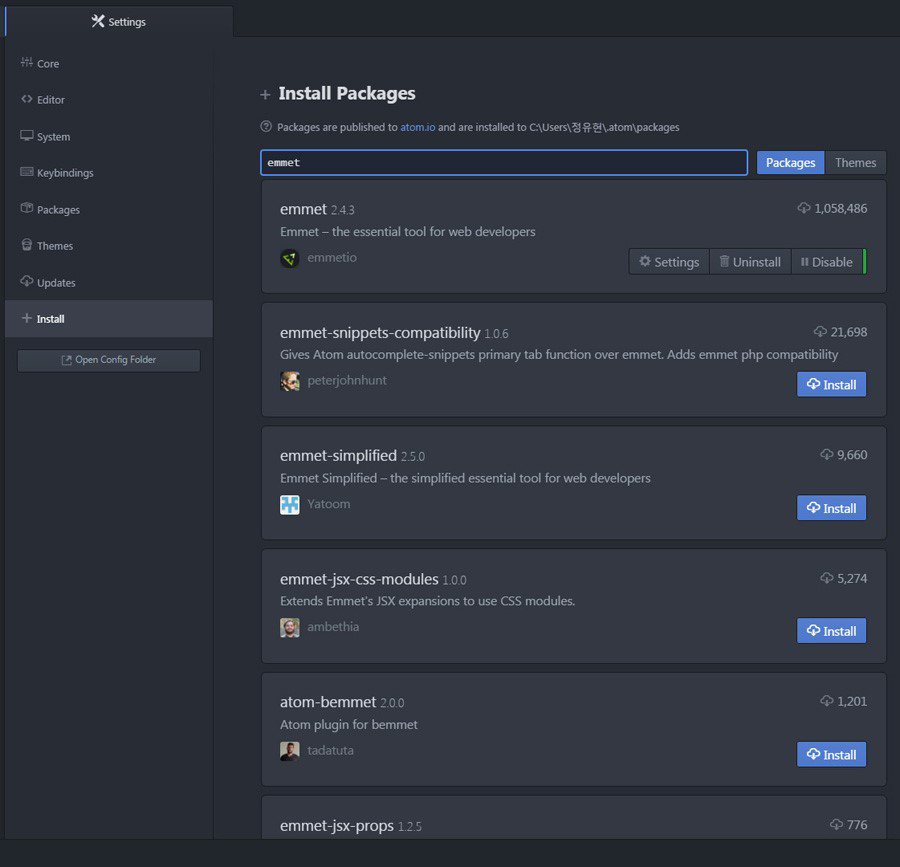Image resolution: width=900 pixels, height=867 pixels.
Task: Open emmet-snippets-compatibility package title
Action: (x=380, y=333)
